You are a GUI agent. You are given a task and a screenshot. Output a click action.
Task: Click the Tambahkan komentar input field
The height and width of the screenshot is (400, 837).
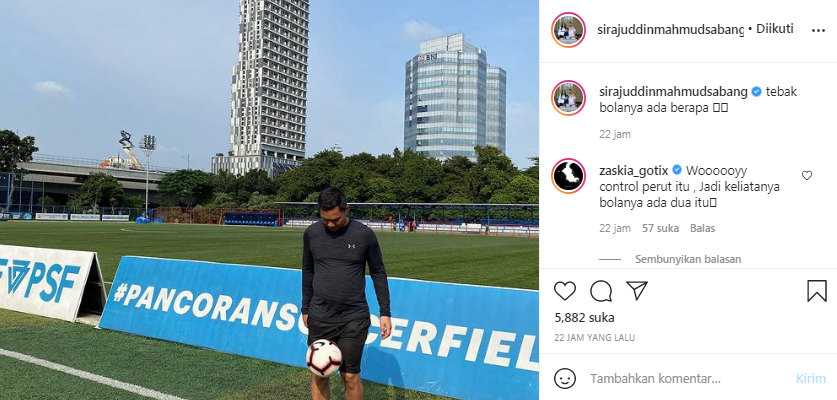689,379
